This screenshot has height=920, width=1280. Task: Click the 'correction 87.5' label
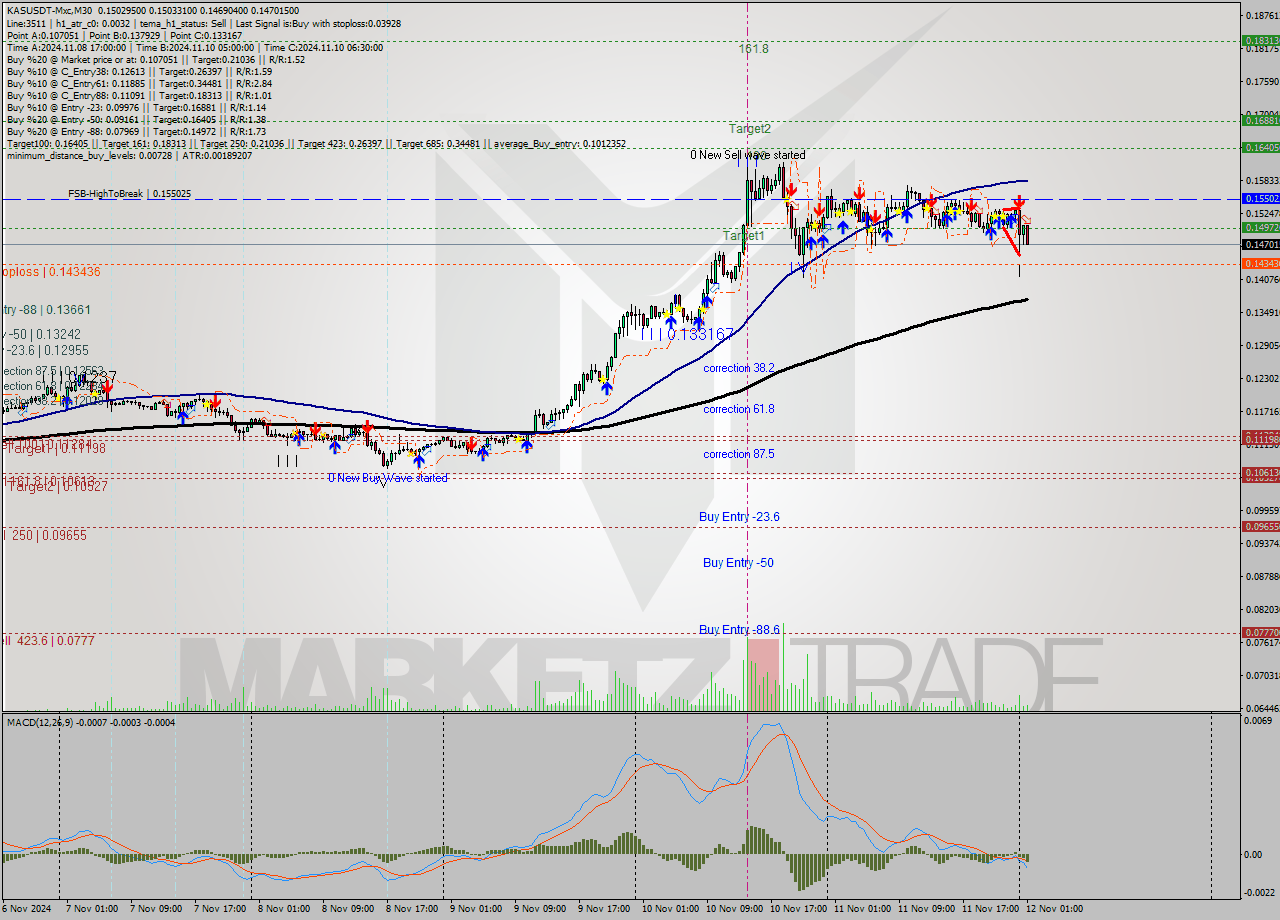739,454
